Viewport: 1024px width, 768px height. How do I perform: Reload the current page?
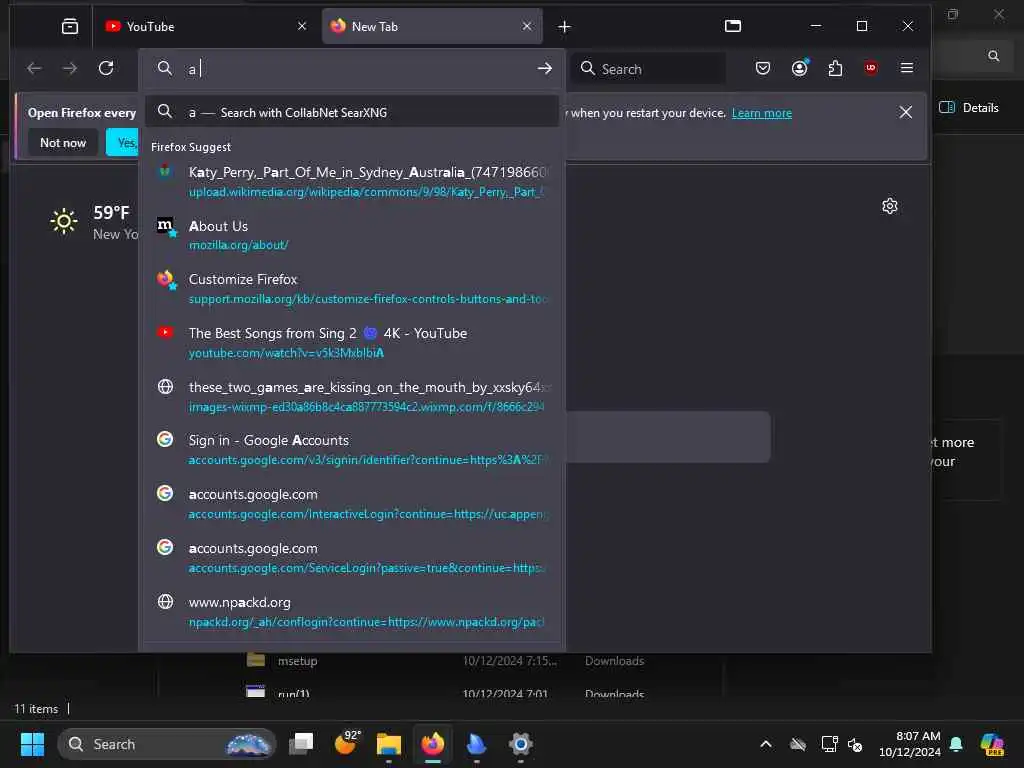pyautogui.click(x=106, y=68)
